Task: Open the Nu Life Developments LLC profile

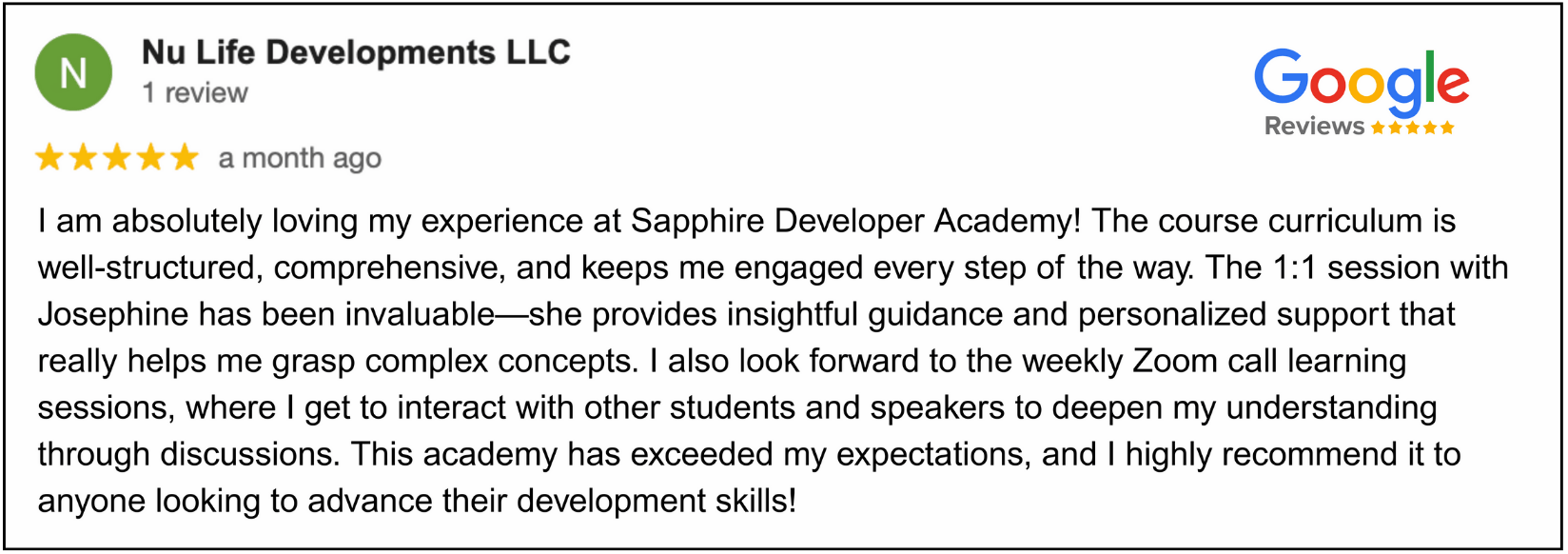Action: (356, 52)
